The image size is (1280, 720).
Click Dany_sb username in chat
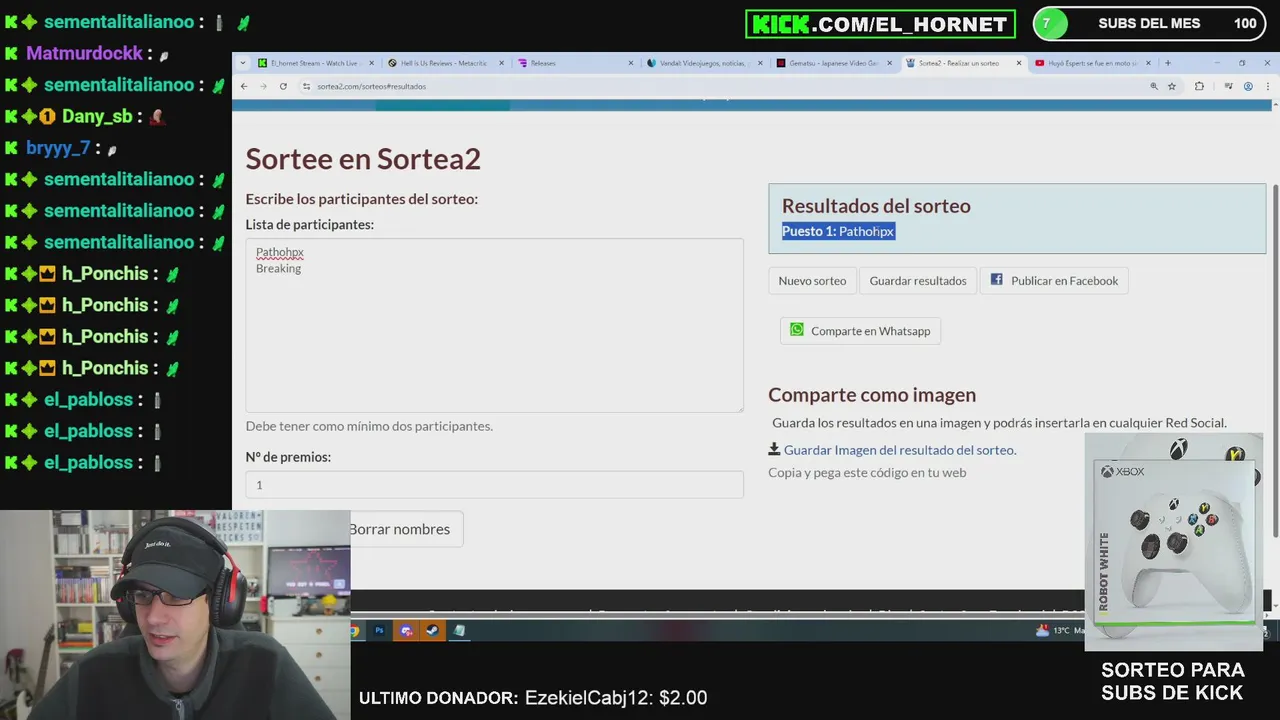pyautogui.click(x=97, y=116)
